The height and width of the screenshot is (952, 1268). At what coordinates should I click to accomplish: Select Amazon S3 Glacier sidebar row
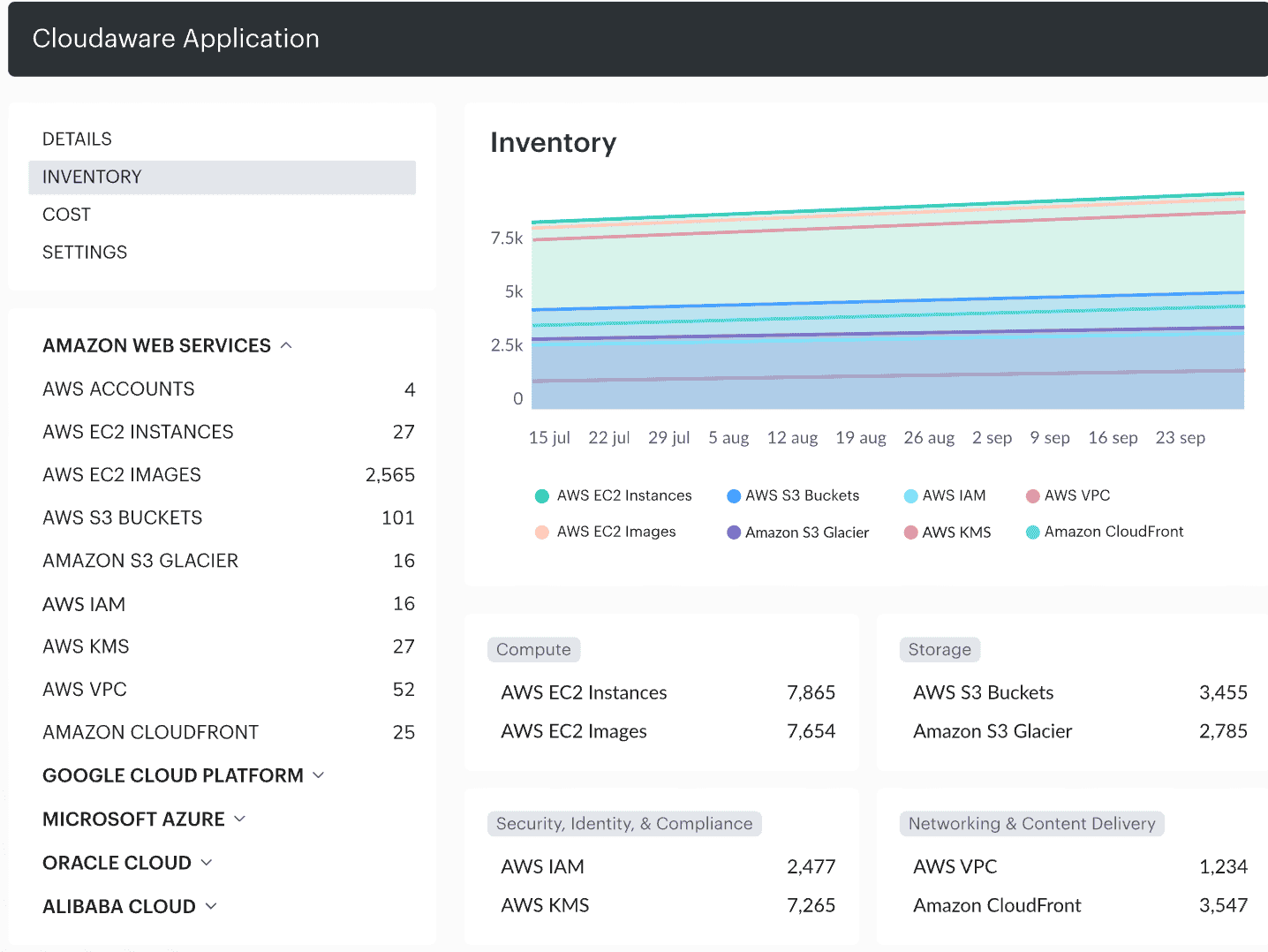click(229, 561)
